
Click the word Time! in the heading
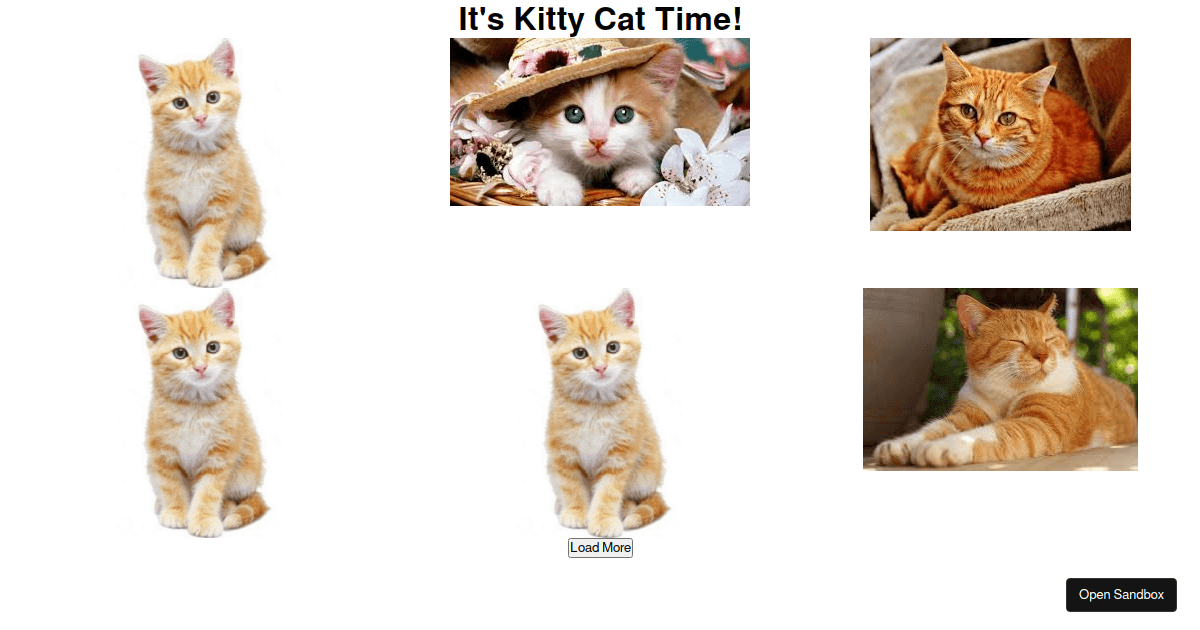click(701, 18)
